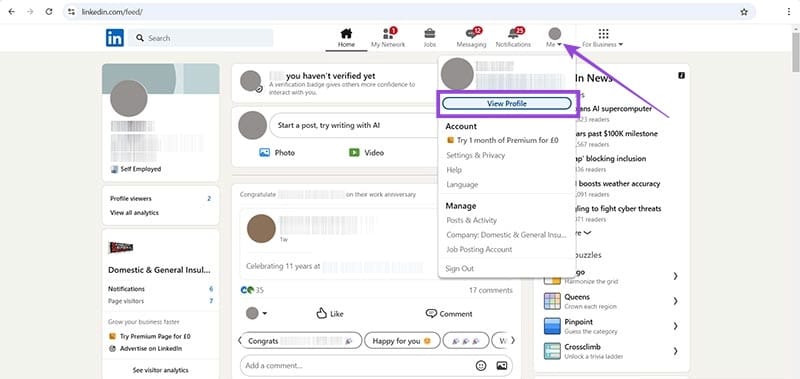
Task: Click the LinkedIn logo
Action: click(x=115, y=38)
